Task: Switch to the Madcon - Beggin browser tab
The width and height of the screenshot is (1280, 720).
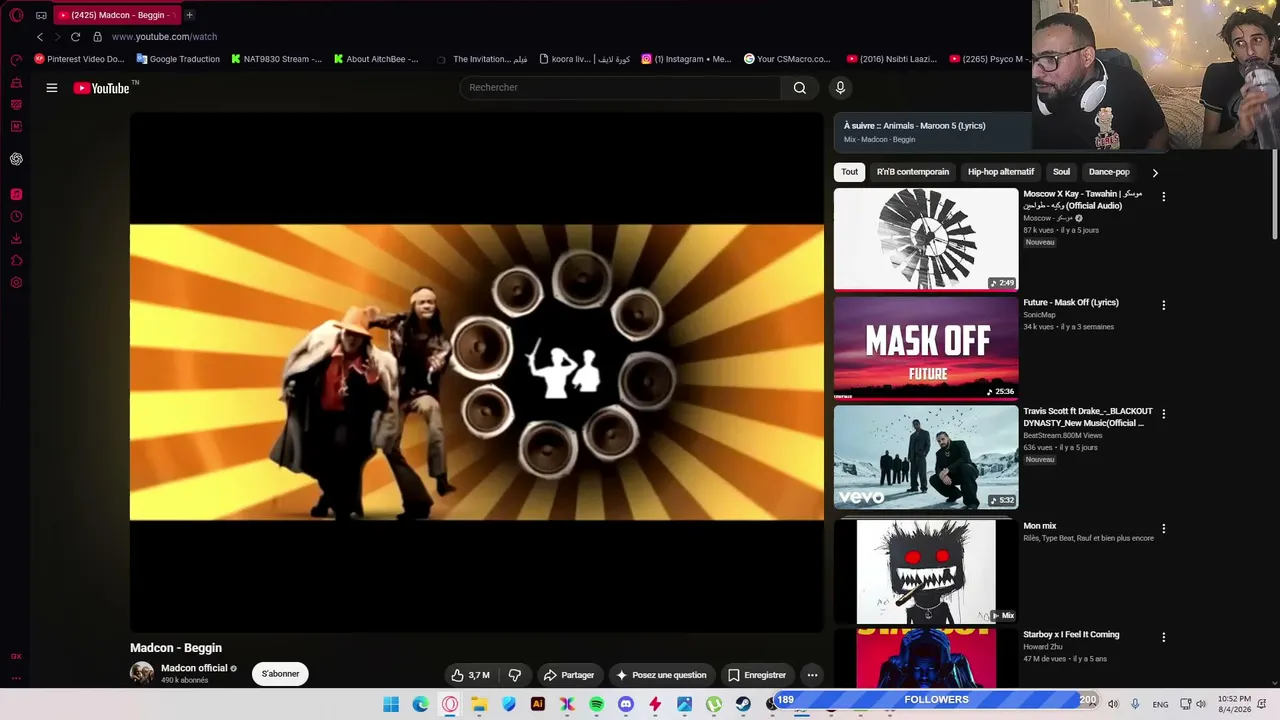Action: pyautogui.click(x=115, y=15)
